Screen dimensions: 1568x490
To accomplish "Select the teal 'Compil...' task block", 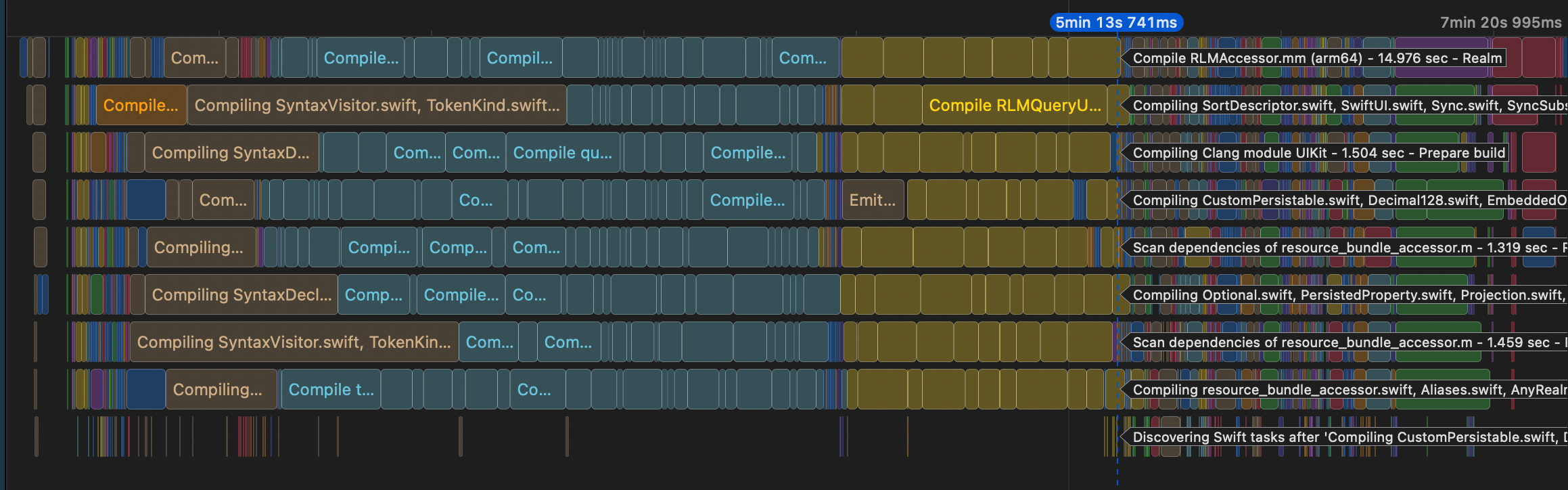I will (x=520, y=58).
